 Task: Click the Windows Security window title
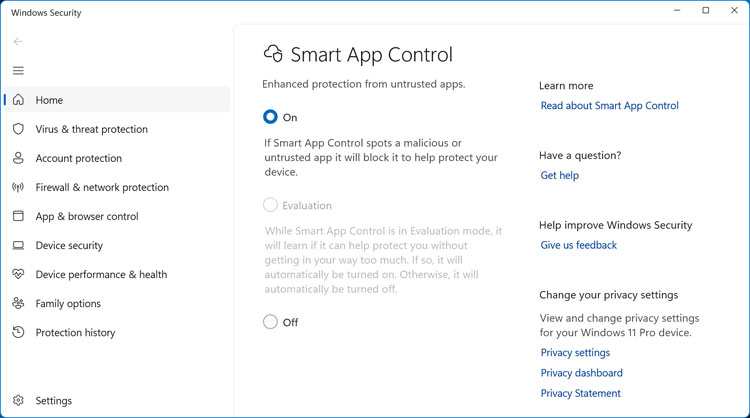46,13
